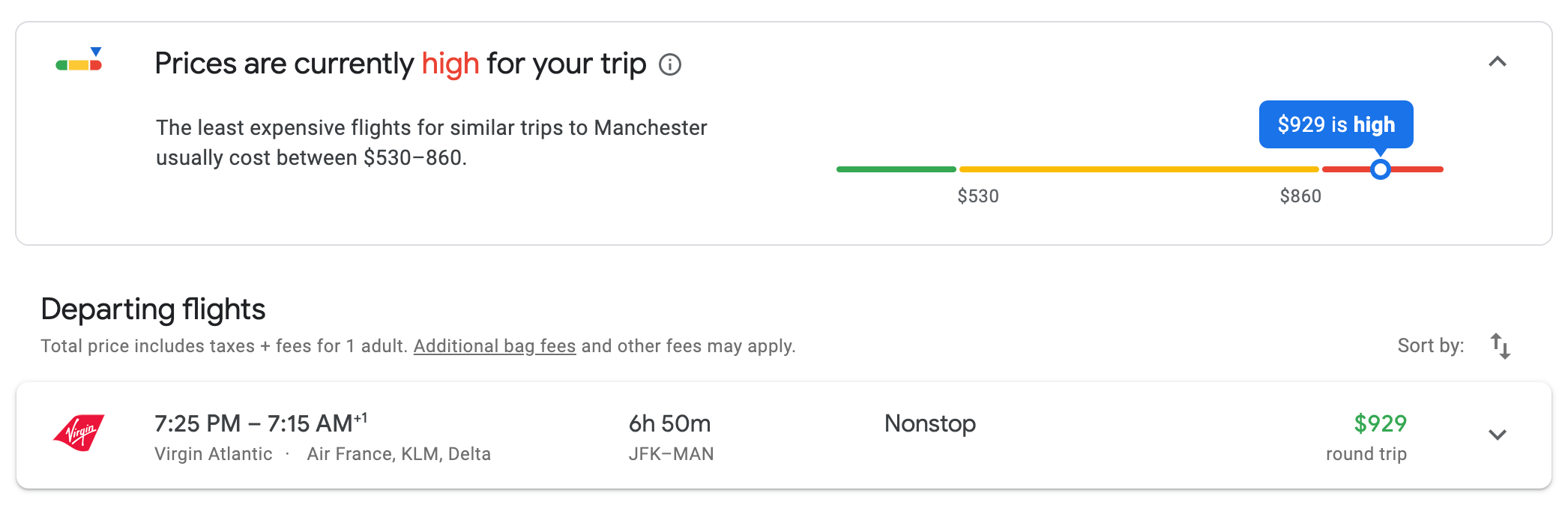1568x511 pixels.
Task: Click the info icon beside price heading
Action: coord(670,65)
